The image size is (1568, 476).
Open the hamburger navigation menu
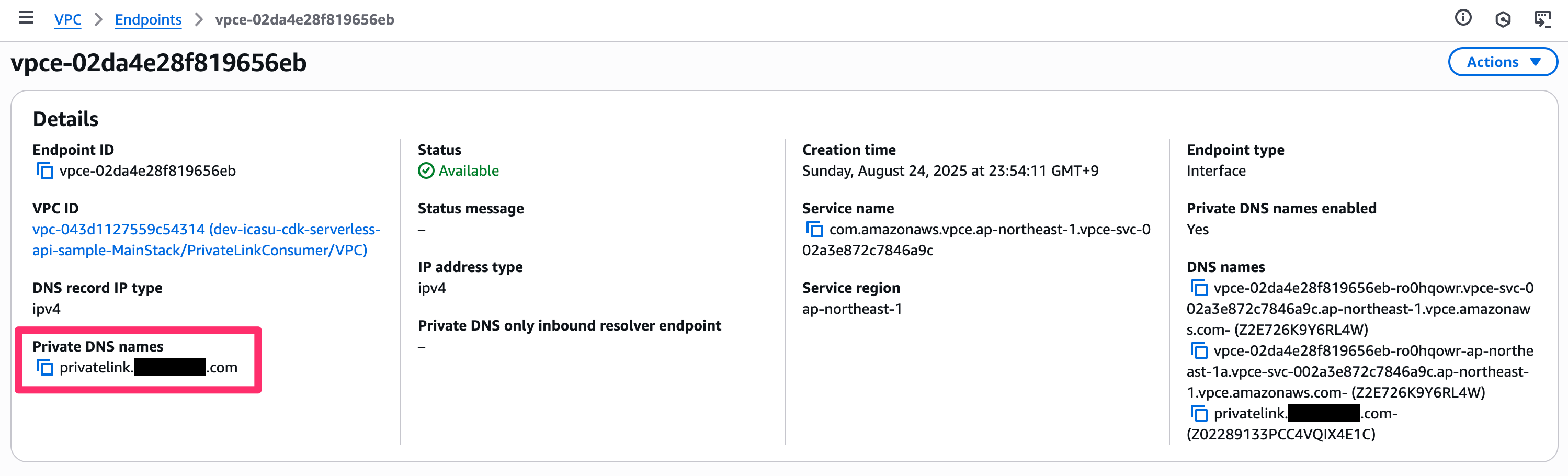26,18
